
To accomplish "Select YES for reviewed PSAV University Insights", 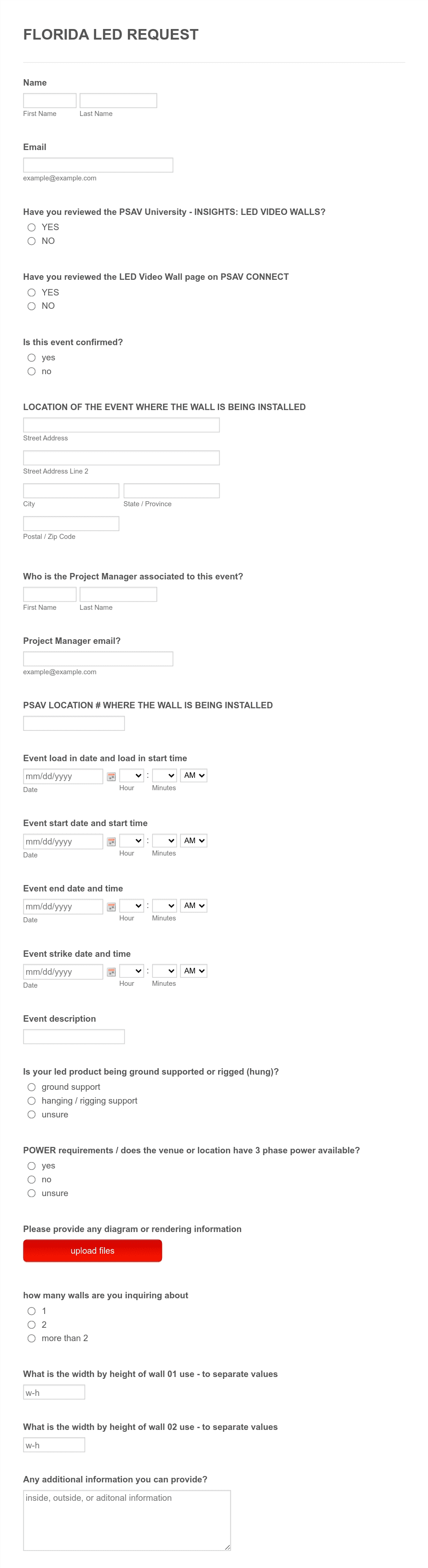I will coord(32,227).
